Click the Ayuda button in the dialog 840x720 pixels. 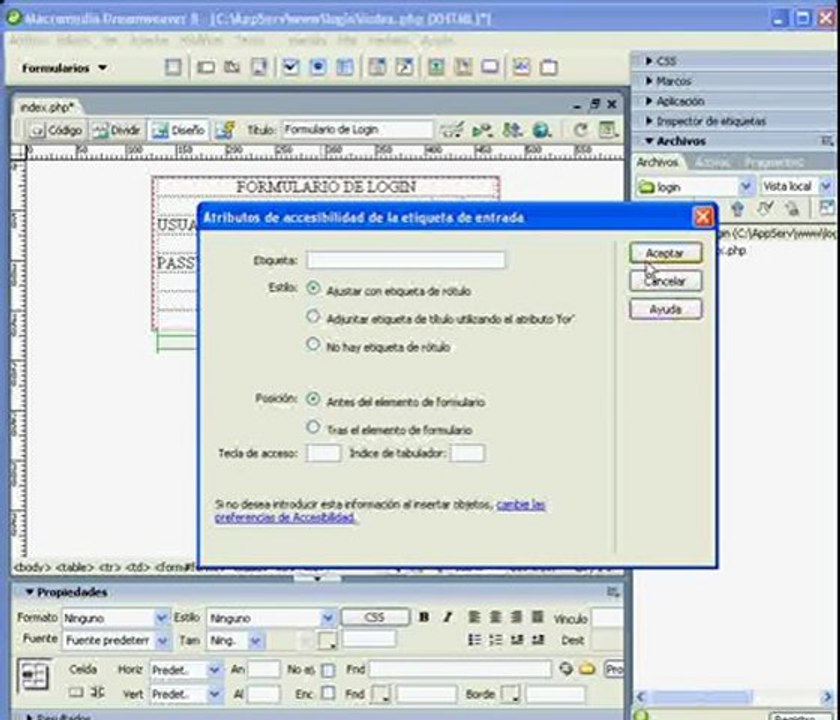point(665,309)
